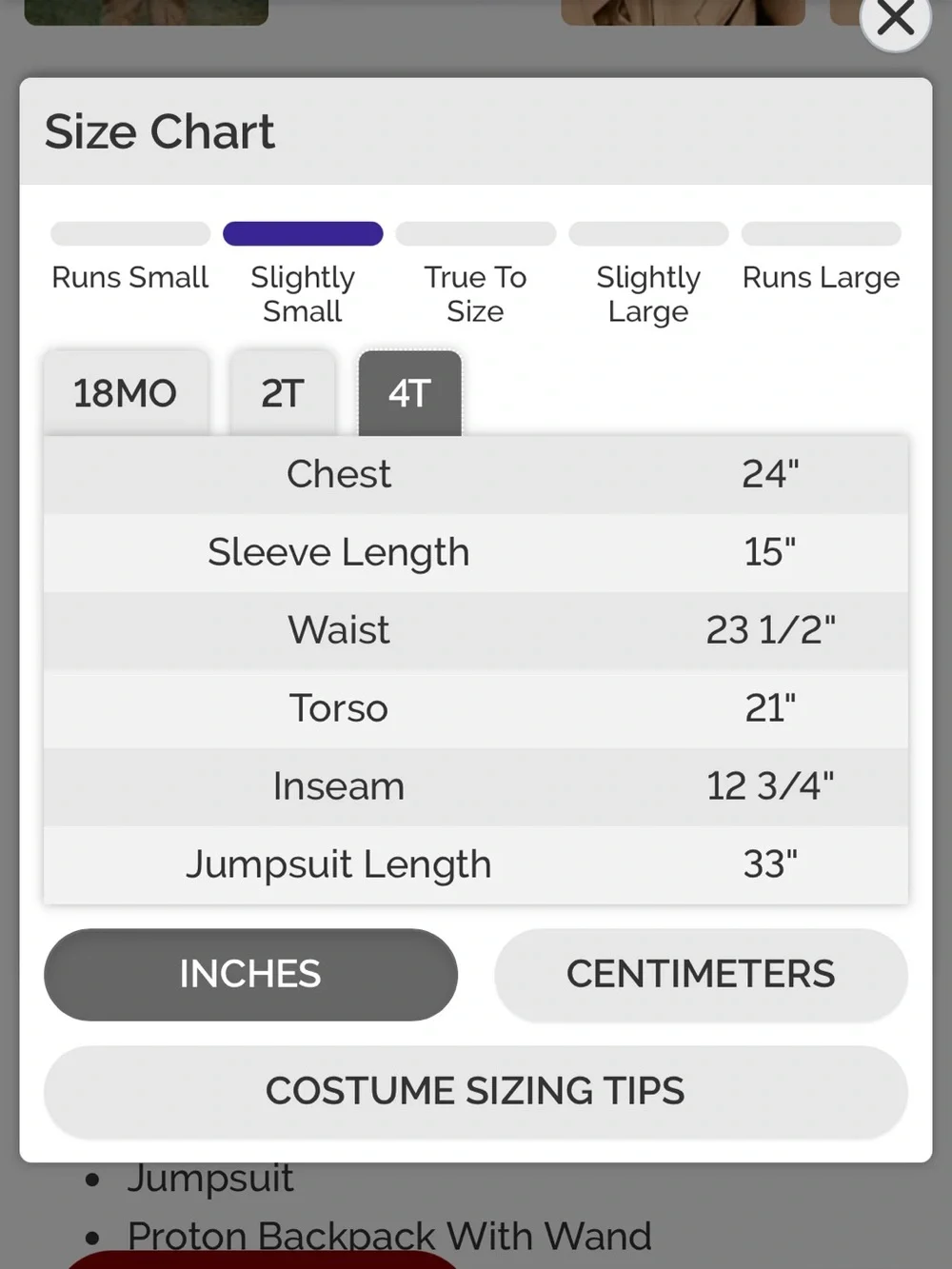This screenshot has height=1269, width=952.
Task: Switch to the 2T size tab
Action: click(283, 393)
